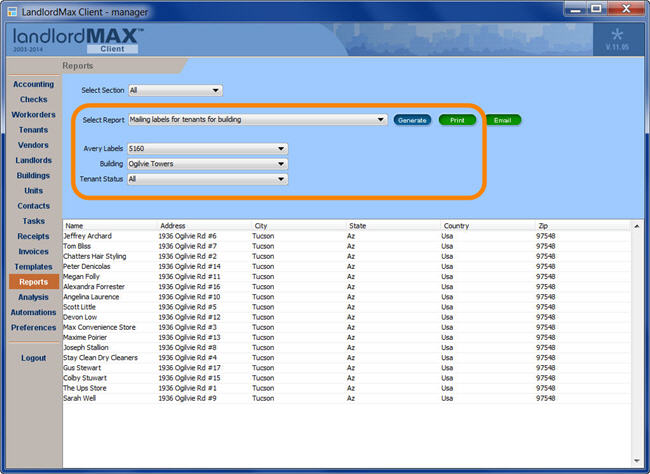This screenshot has width=650, height=474.
Task: Select the Tom Bliss row
Action: tap(347, 246)
